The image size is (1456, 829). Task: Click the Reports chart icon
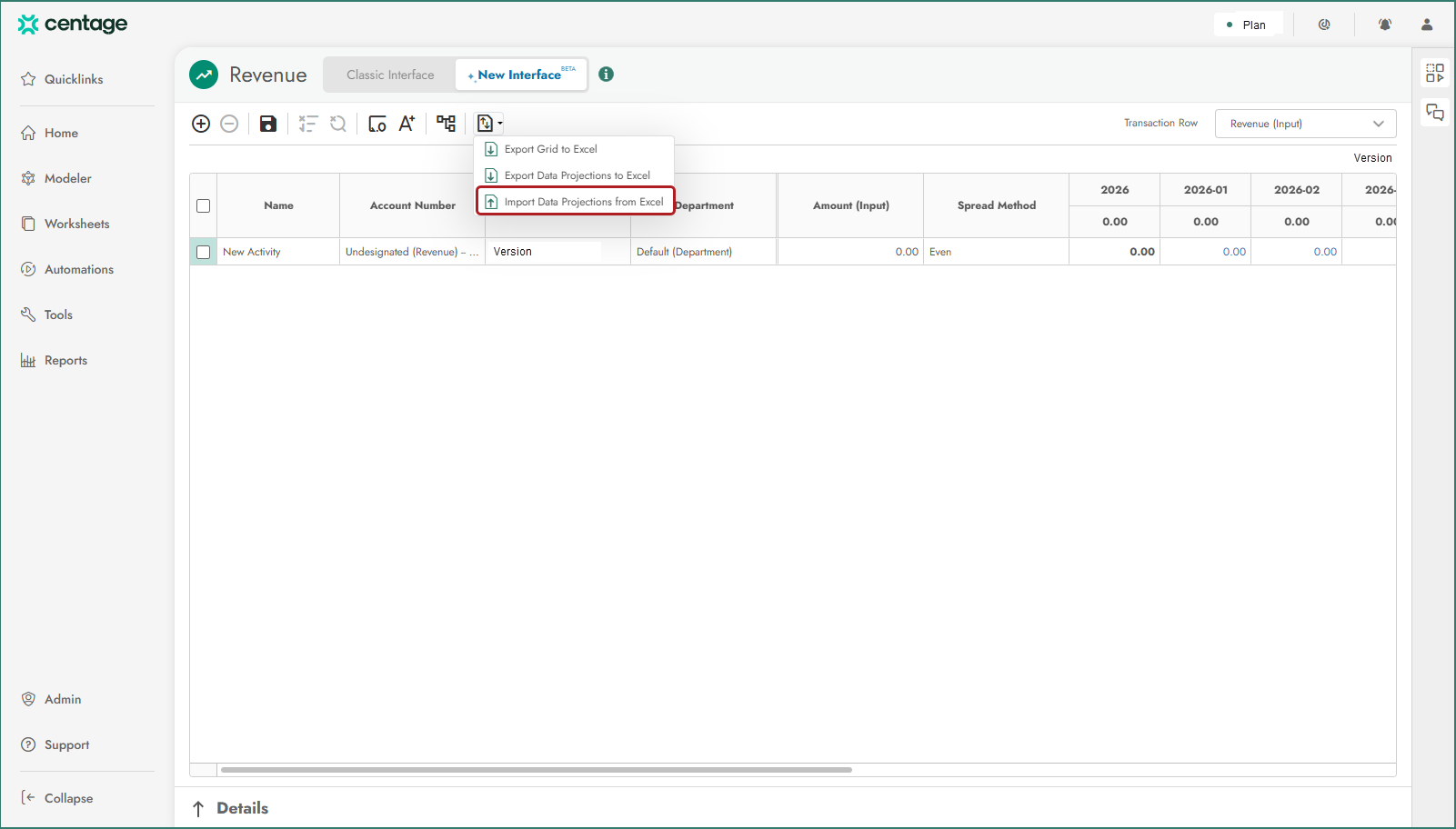pos(28,360)
